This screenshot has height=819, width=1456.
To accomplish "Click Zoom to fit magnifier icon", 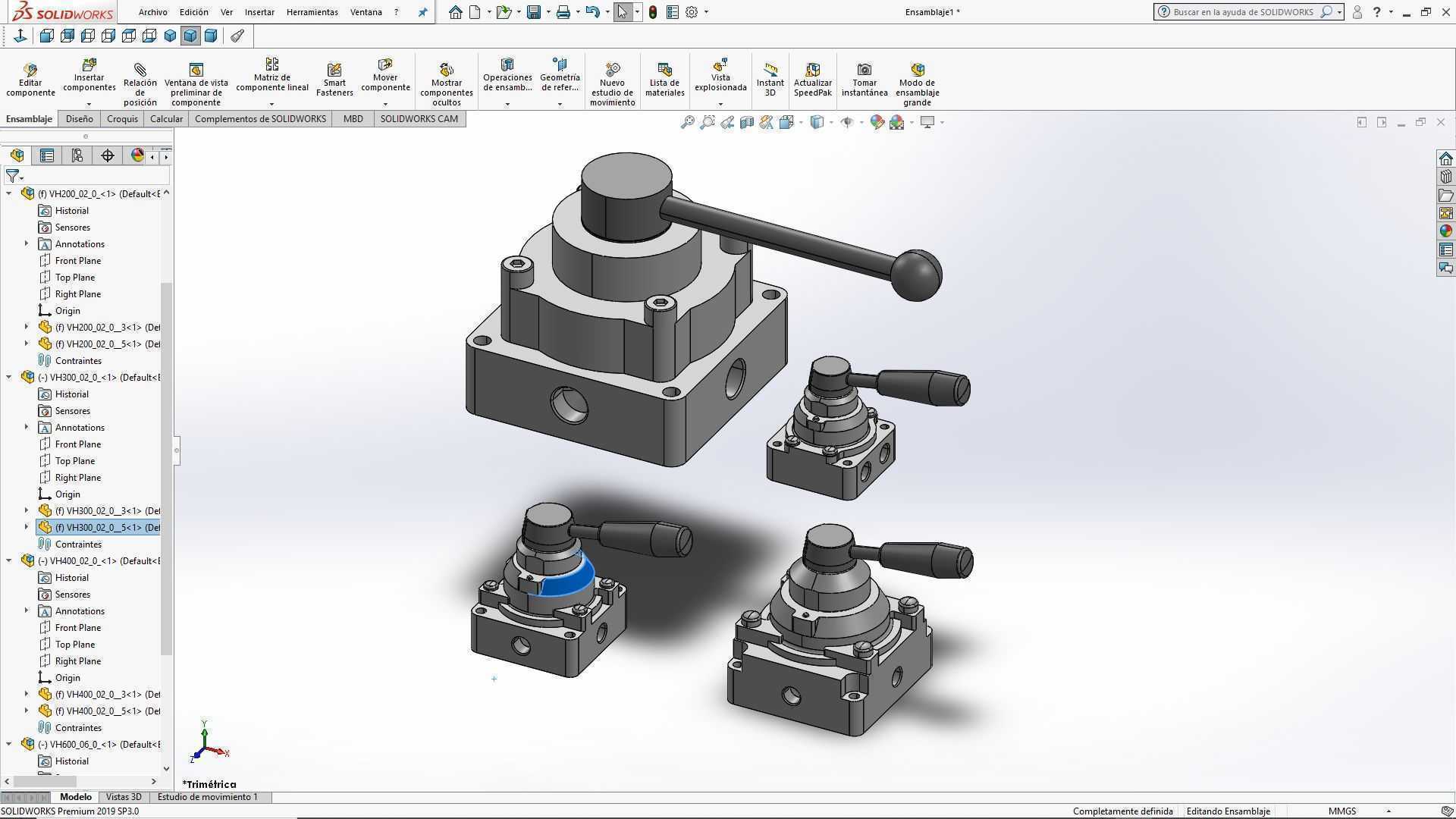I will (687, 122).
